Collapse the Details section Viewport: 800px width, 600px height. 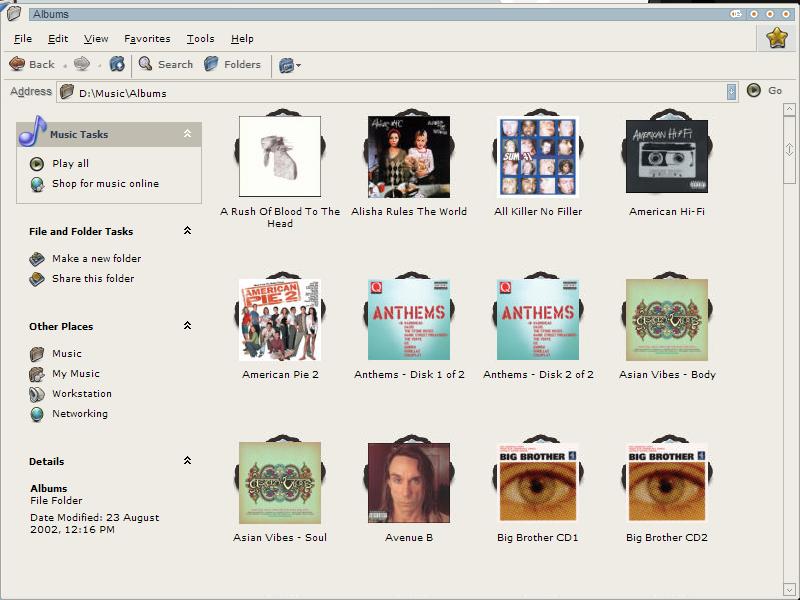[187, 461]
